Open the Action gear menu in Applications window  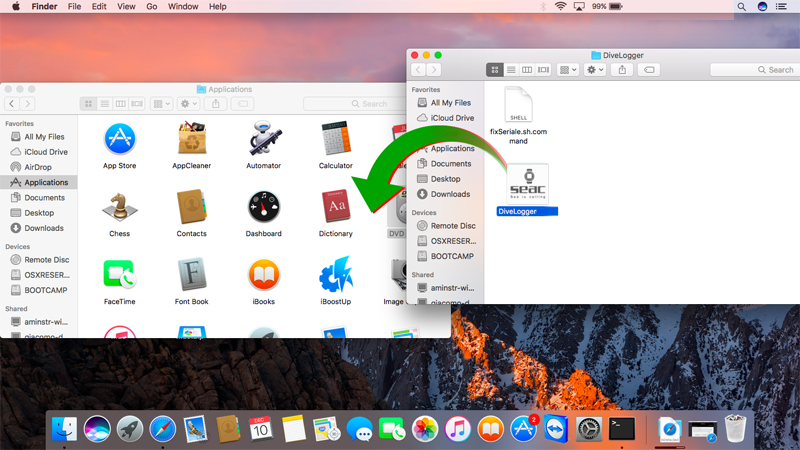[x=189, y=104]
